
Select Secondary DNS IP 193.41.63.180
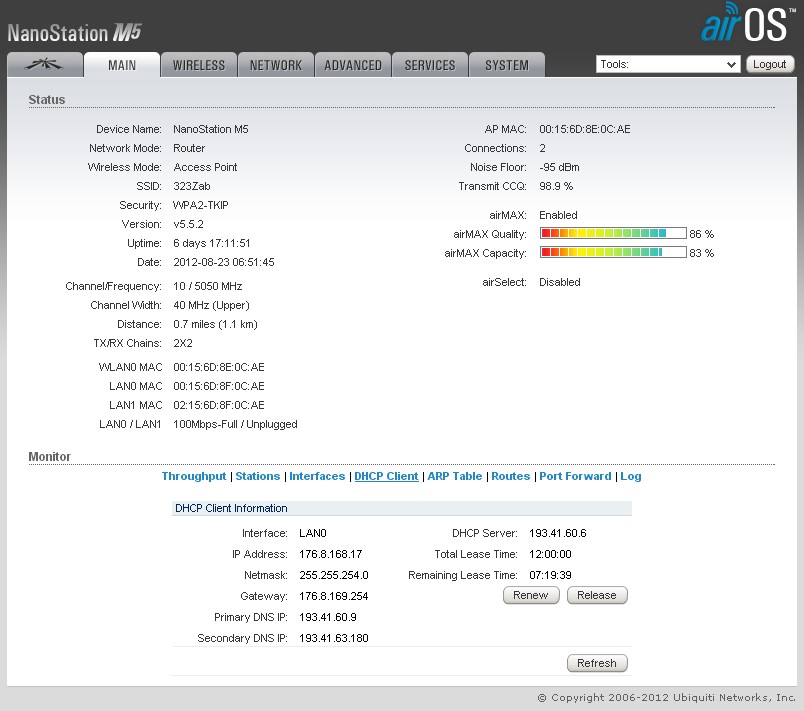pos(334,638)
